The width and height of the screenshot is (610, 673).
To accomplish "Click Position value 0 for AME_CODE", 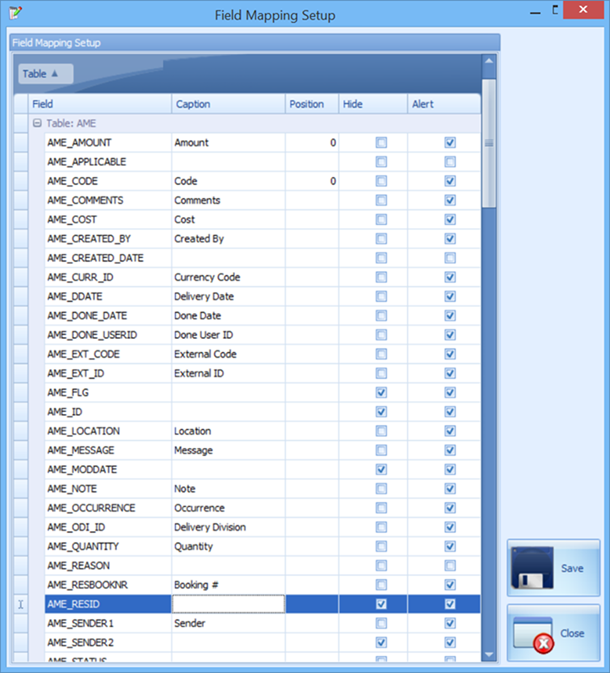I will click(x=312, y=181).
